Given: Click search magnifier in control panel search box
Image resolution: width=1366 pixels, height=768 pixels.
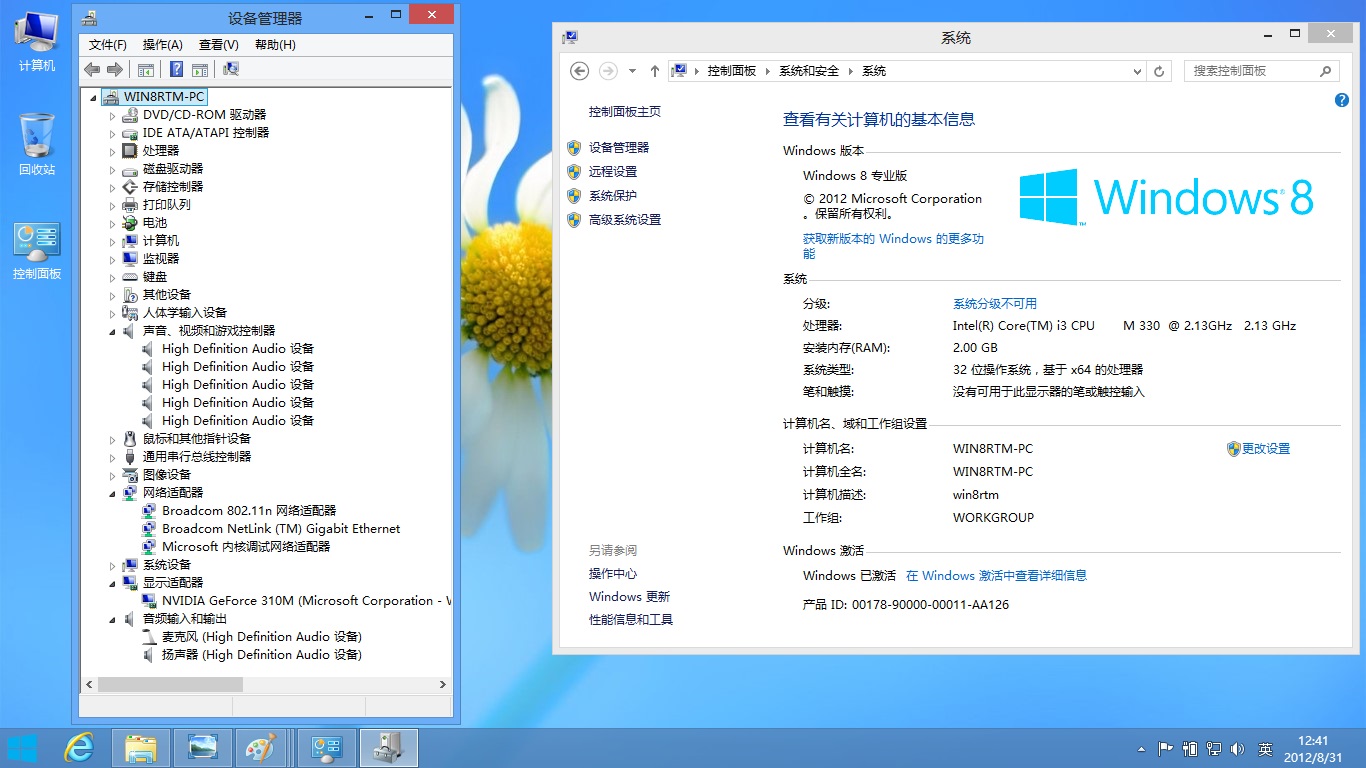Looking at the screenshot, I should 1326,71.
